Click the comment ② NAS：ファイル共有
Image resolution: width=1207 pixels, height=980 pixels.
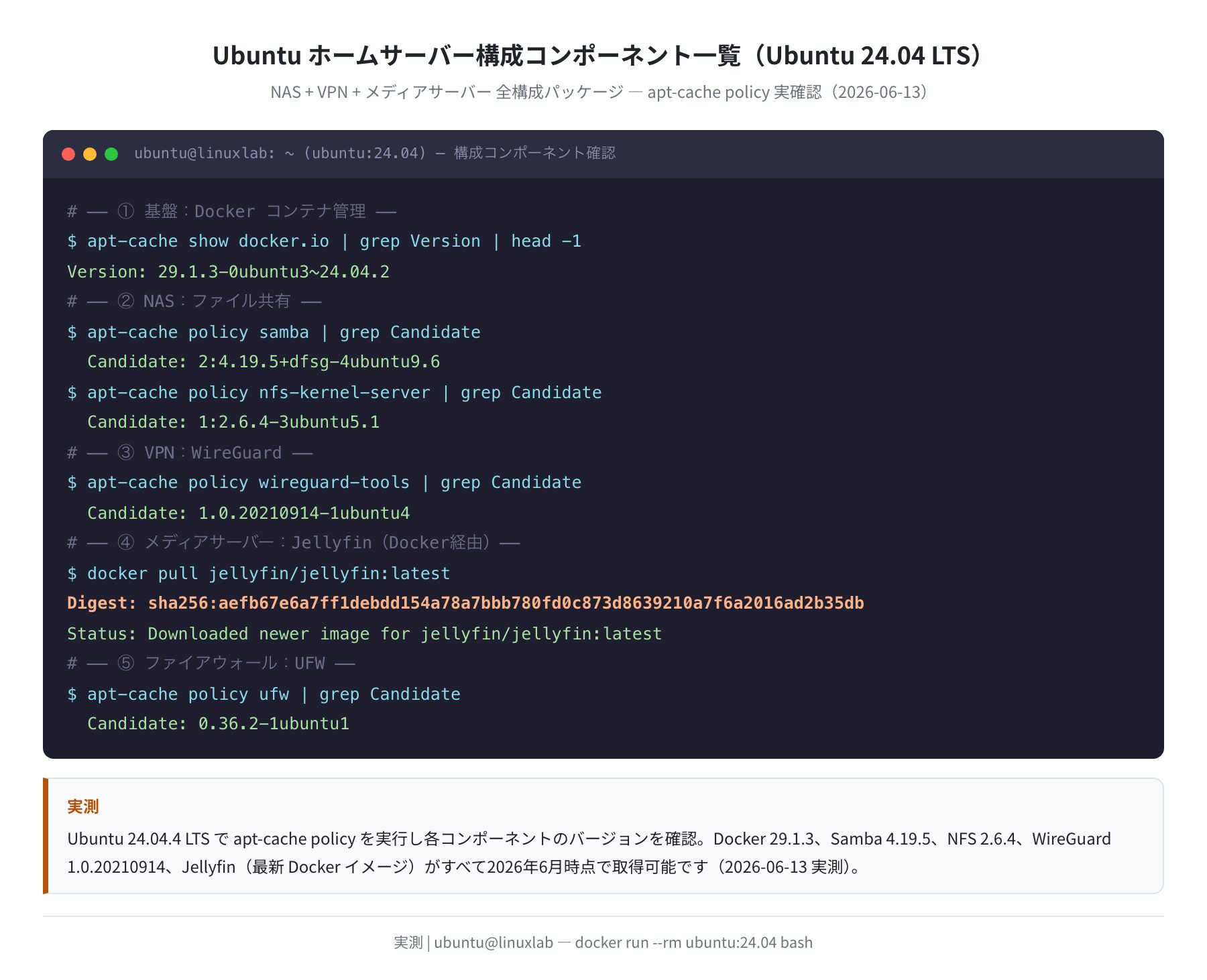coord(194,302)
